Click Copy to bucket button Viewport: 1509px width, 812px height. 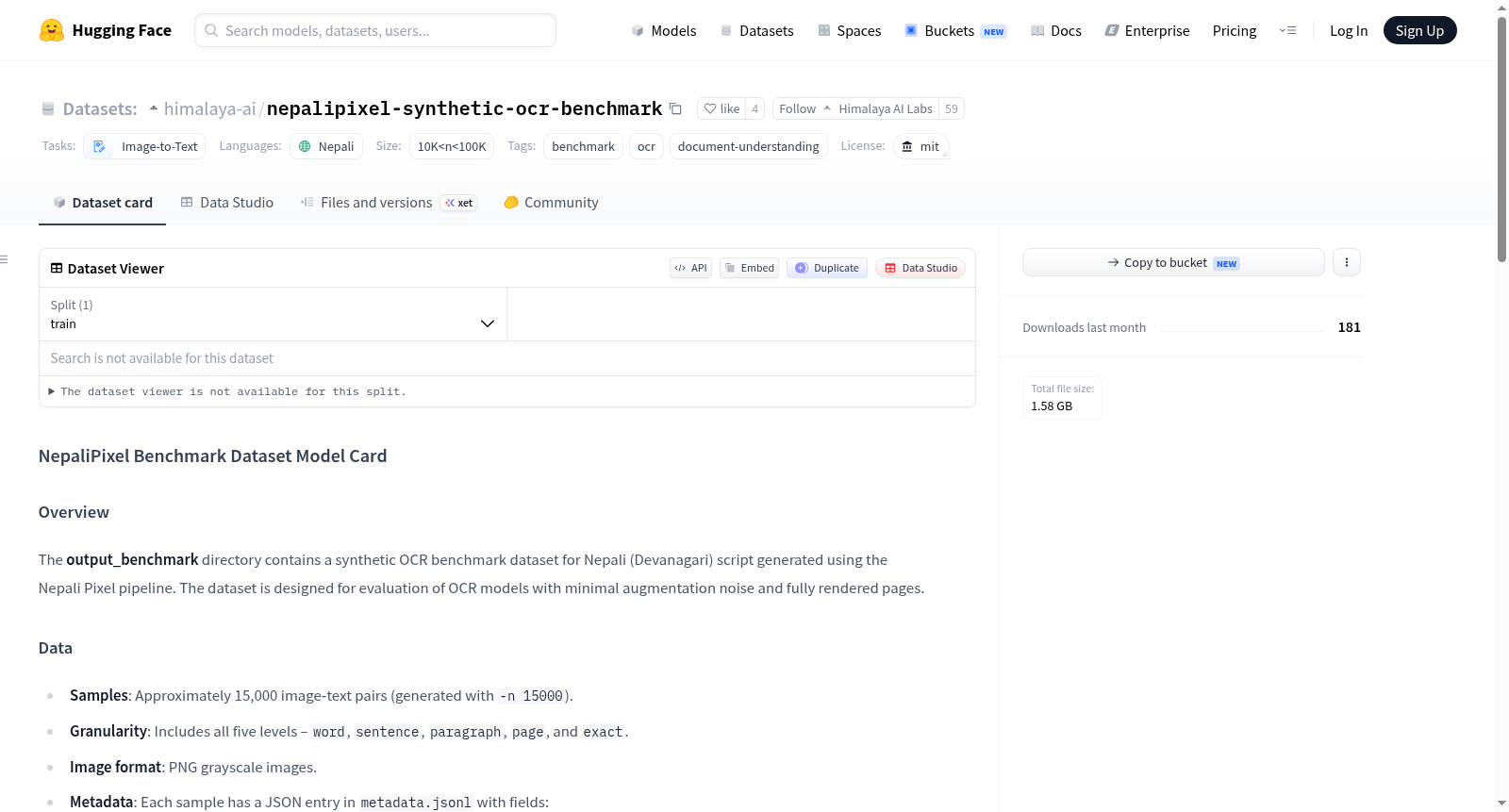pyautogui.click(x=1173, y=262)
